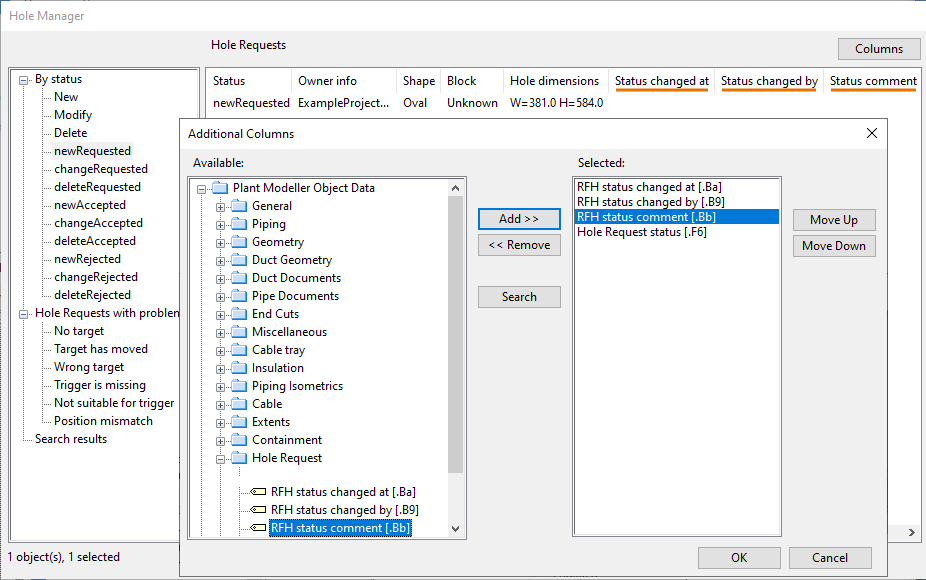Click the tag icon for RFH status changed by
Screen dimensions: 926x580
pyautogui.click(x=257, y=510)
